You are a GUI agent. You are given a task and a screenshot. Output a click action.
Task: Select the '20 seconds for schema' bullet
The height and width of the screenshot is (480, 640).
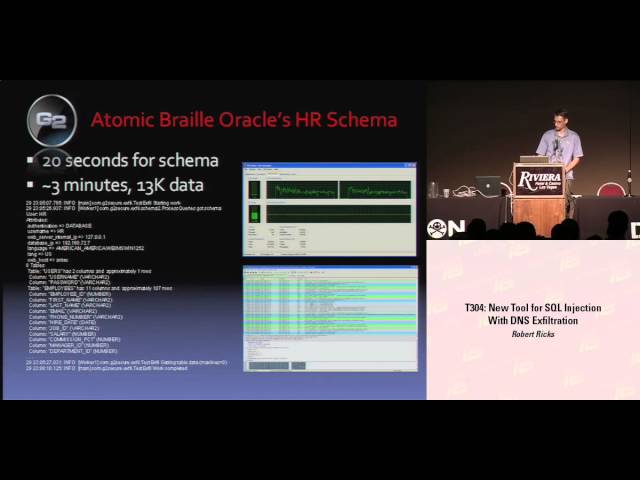130,160
